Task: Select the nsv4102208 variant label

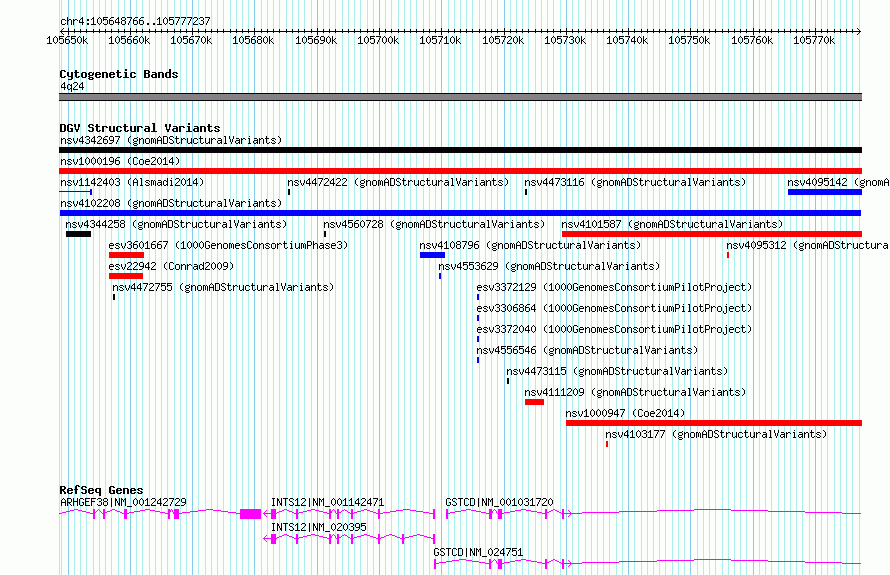Action: pyautogui.click(x=171, y=203)
